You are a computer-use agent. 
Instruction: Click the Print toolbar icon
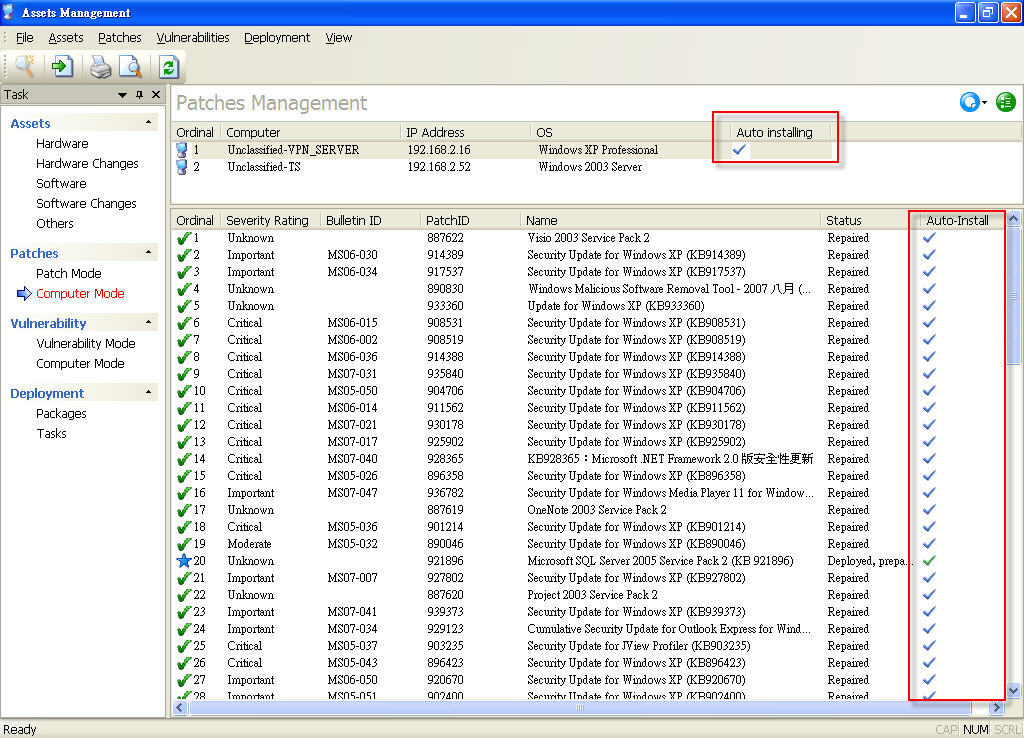point(100,67)
